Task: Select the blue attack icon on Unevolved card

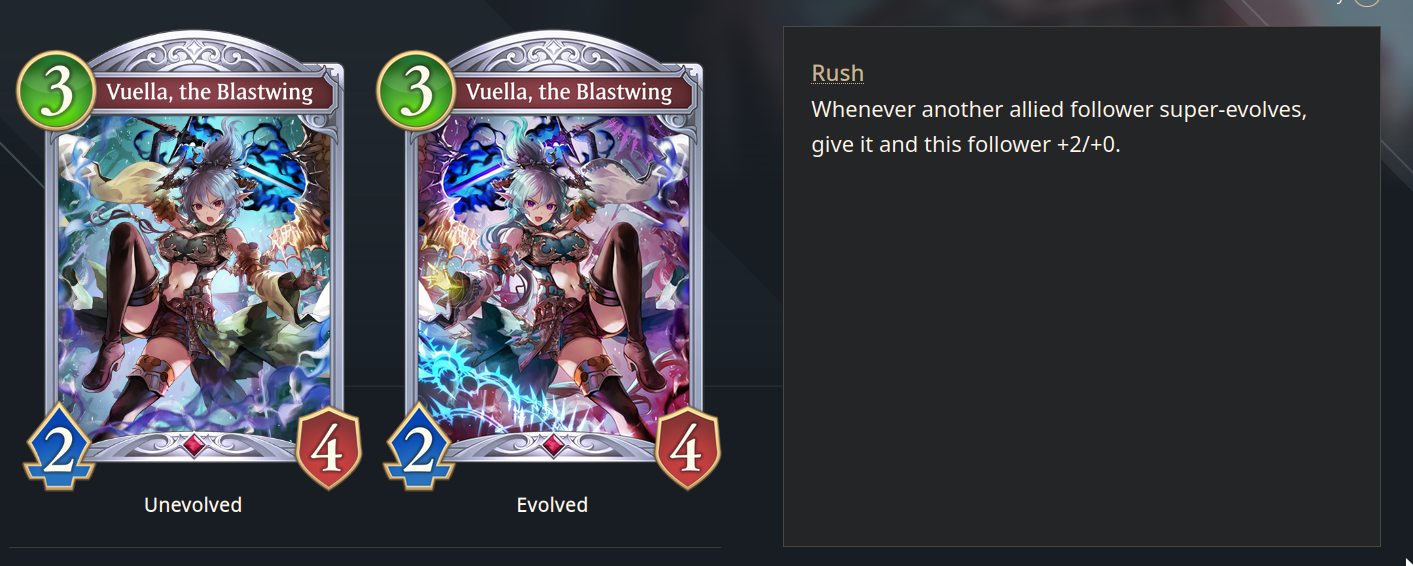Action: pyautogui.click(x=59, y=445)
